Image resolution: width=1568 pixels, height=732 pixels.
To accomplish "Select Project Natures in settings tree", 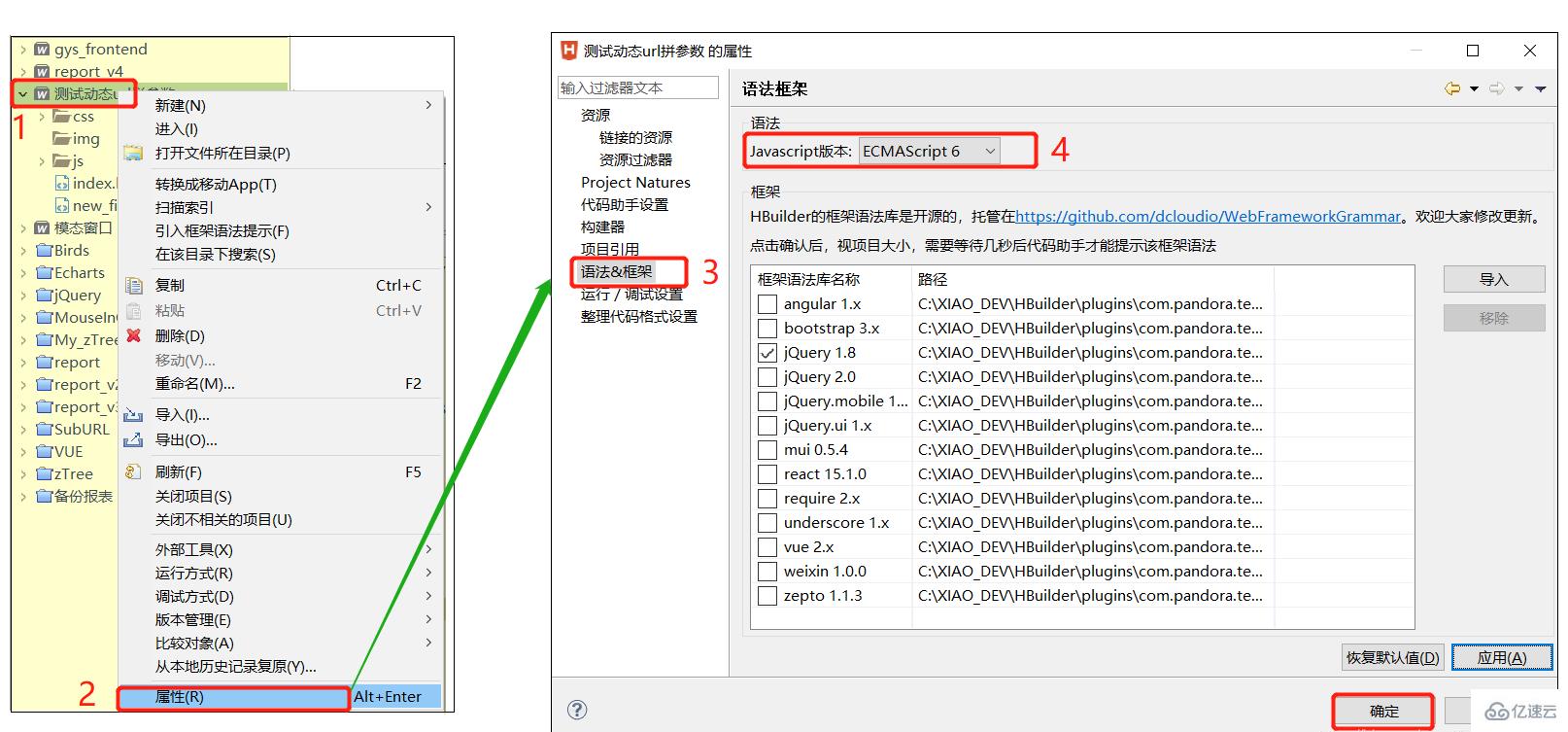I will 635,183.
